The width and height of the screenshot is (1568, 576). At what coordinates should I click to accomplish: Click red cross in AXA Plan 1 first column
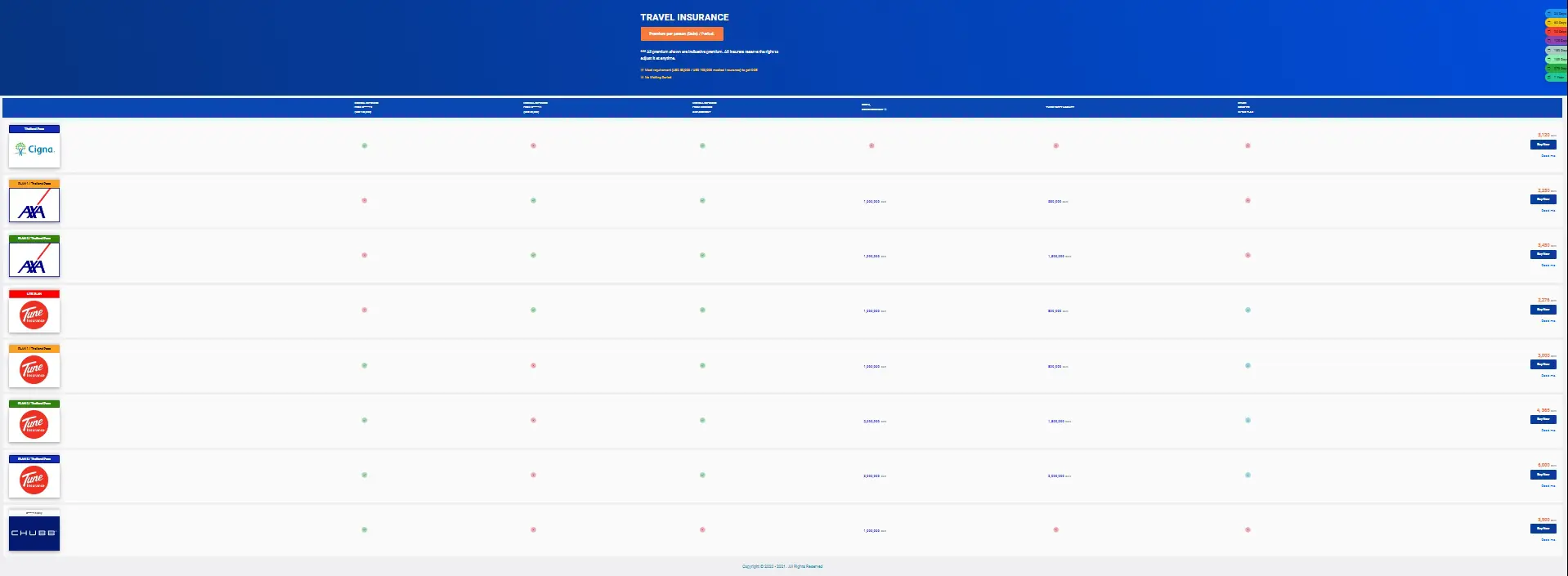(x=365, y=200)
